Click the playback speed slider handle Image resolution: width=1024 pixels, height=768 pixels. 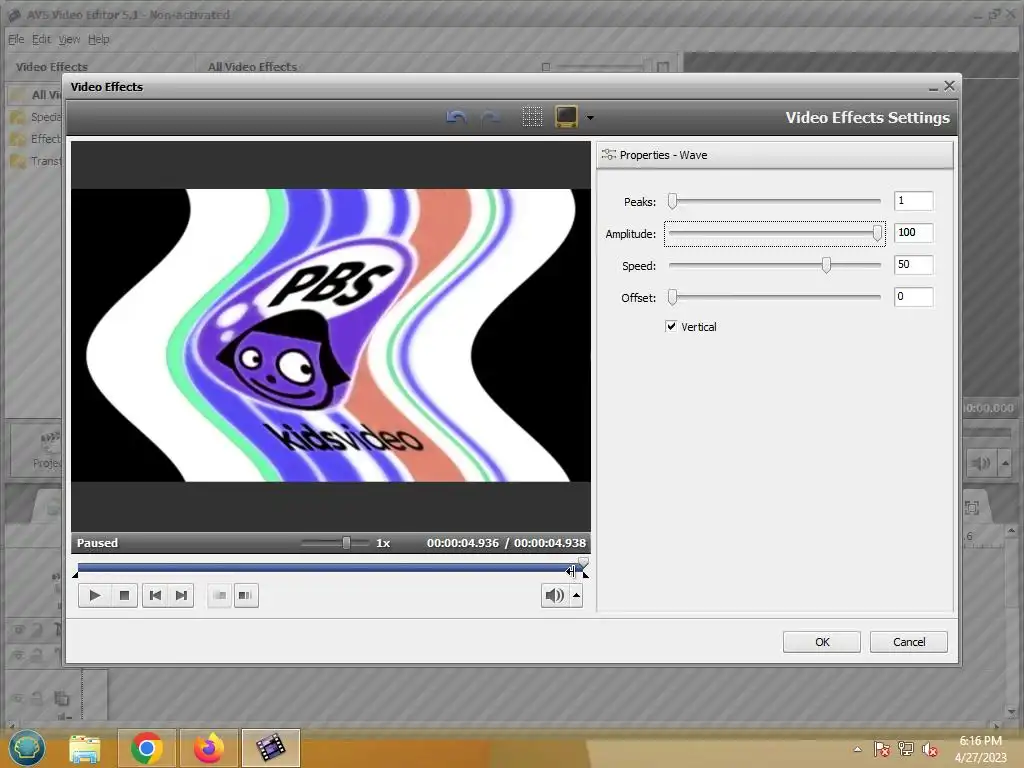click(346, 543)
